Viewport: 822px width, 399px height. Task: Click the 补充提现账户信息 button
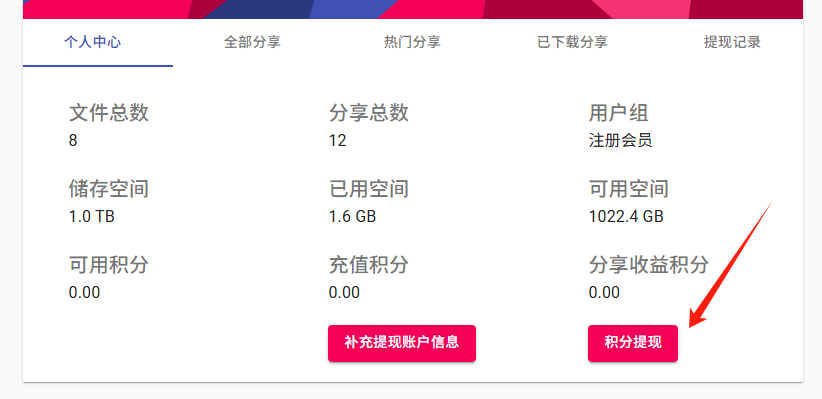pos(402,343)
